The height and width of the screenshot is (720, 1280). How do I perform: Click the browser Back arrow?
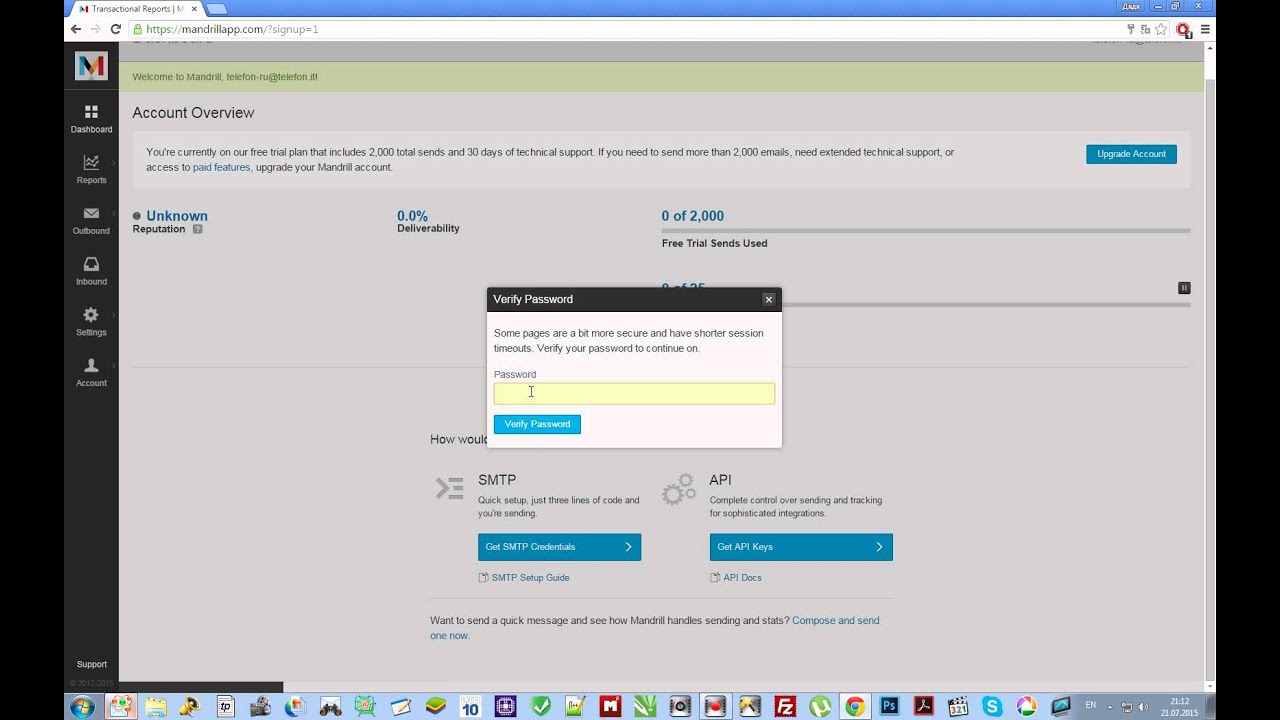click(x=75, y=29)
